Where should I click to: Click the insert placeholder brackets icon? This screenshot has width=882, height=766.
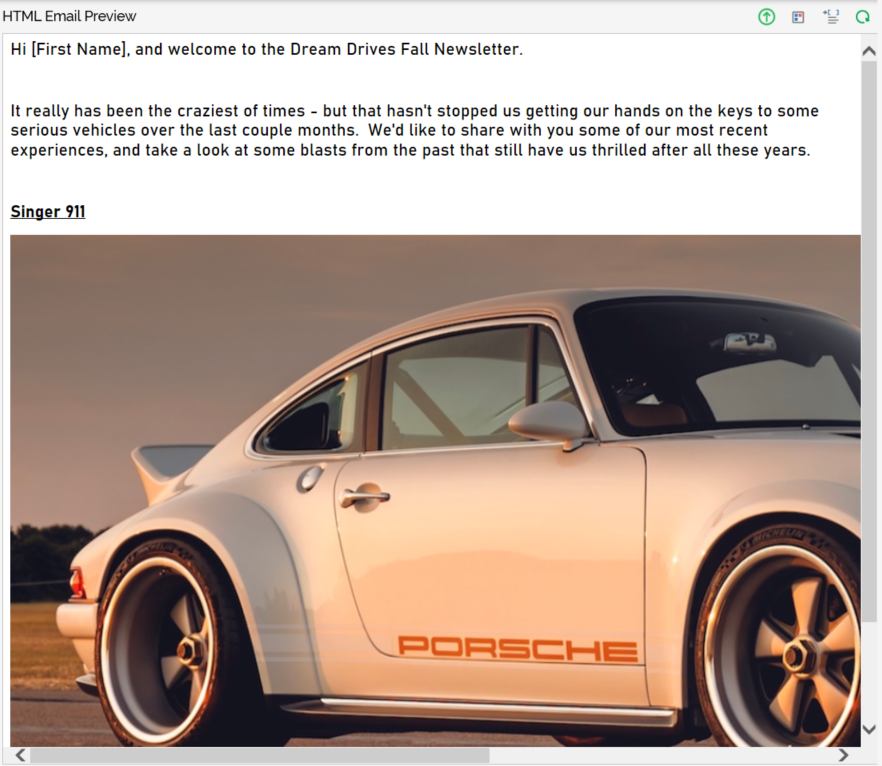click(831, 17)
